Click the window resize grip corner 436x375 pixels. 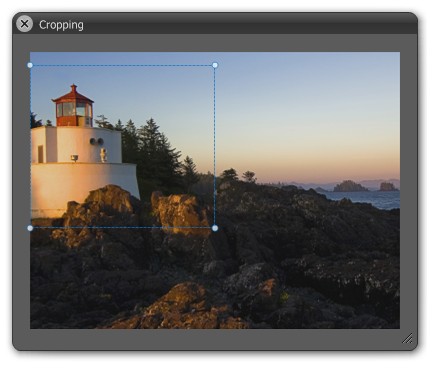pyautogui.click(x=407, y=338)
